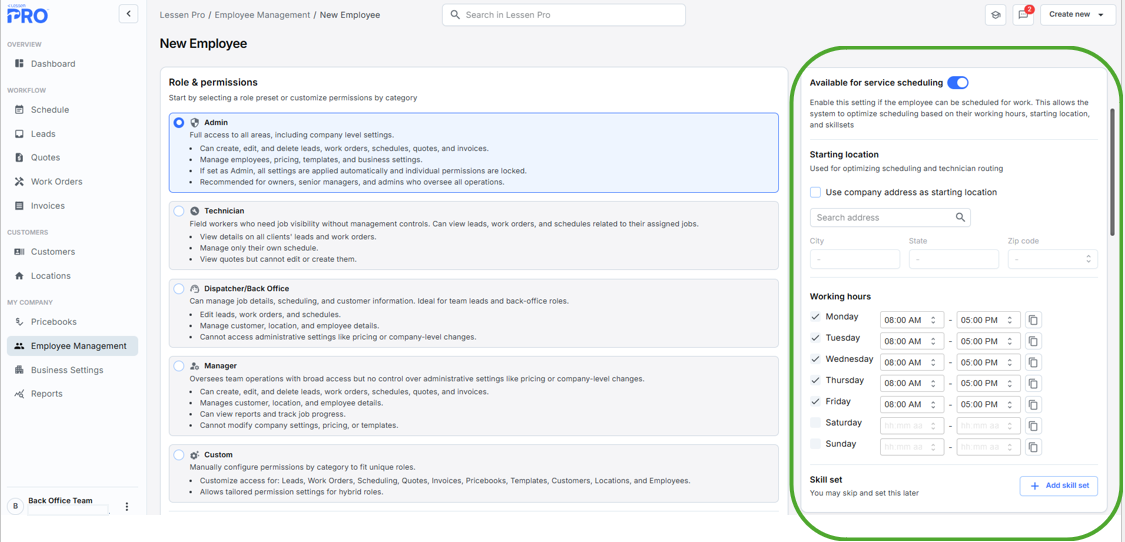
Task: Open the chat notifications icon
Action: [1023, 15]
